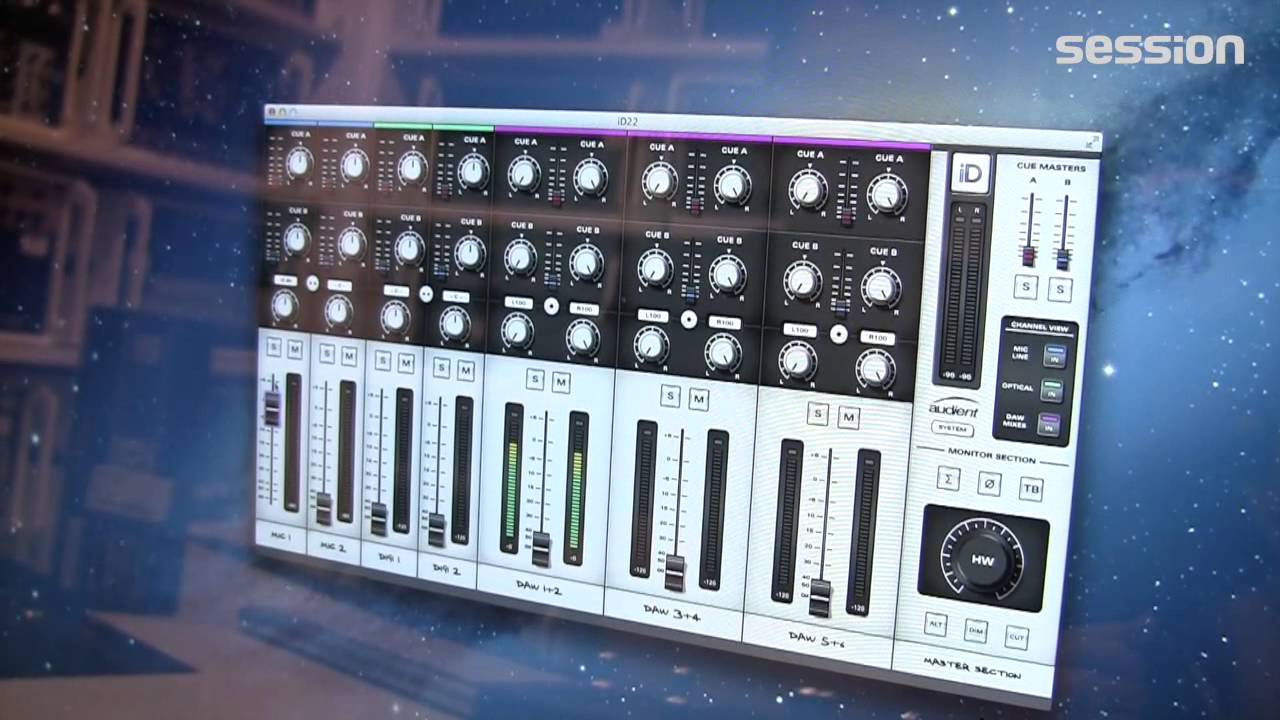The height and width of the screenshot is (720, 1280).
Task: Click the MIC 2 pan knob
Action: click(x=338, y=311)
